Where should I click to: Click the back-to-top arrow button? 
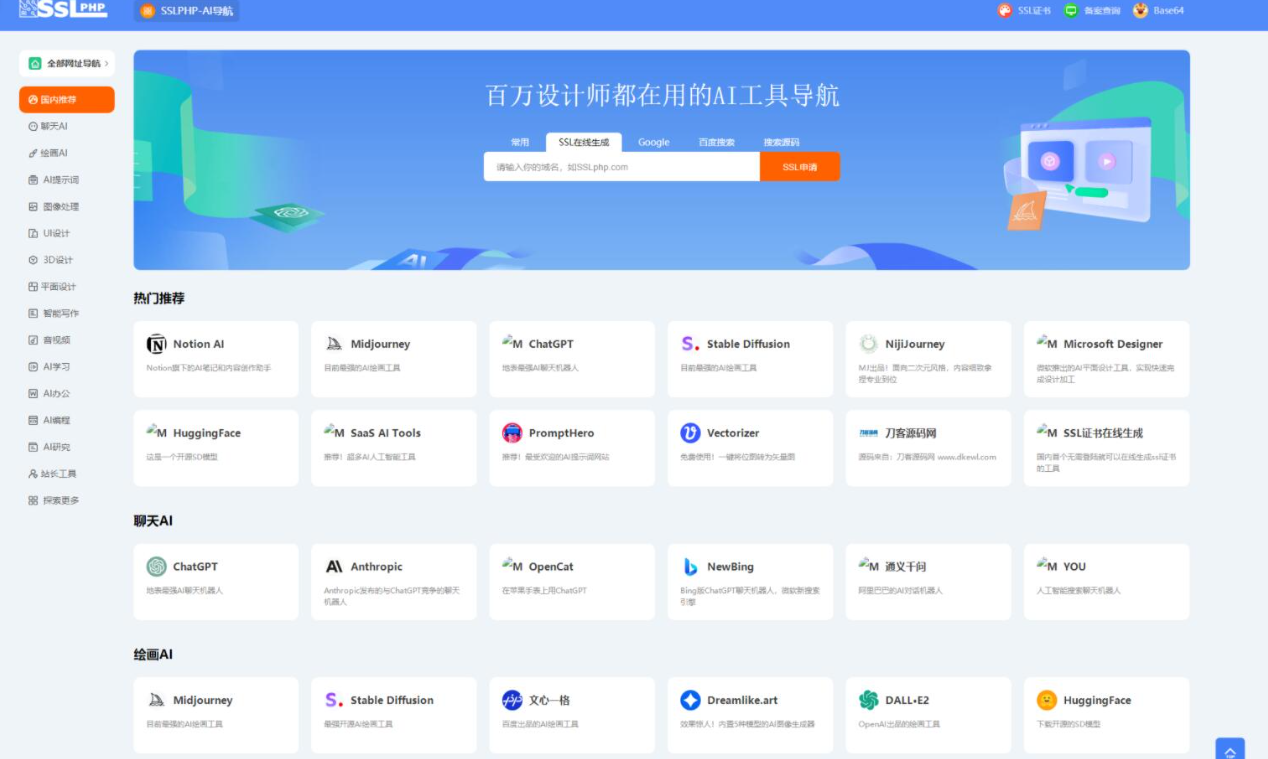click(x=1230, y=749)
